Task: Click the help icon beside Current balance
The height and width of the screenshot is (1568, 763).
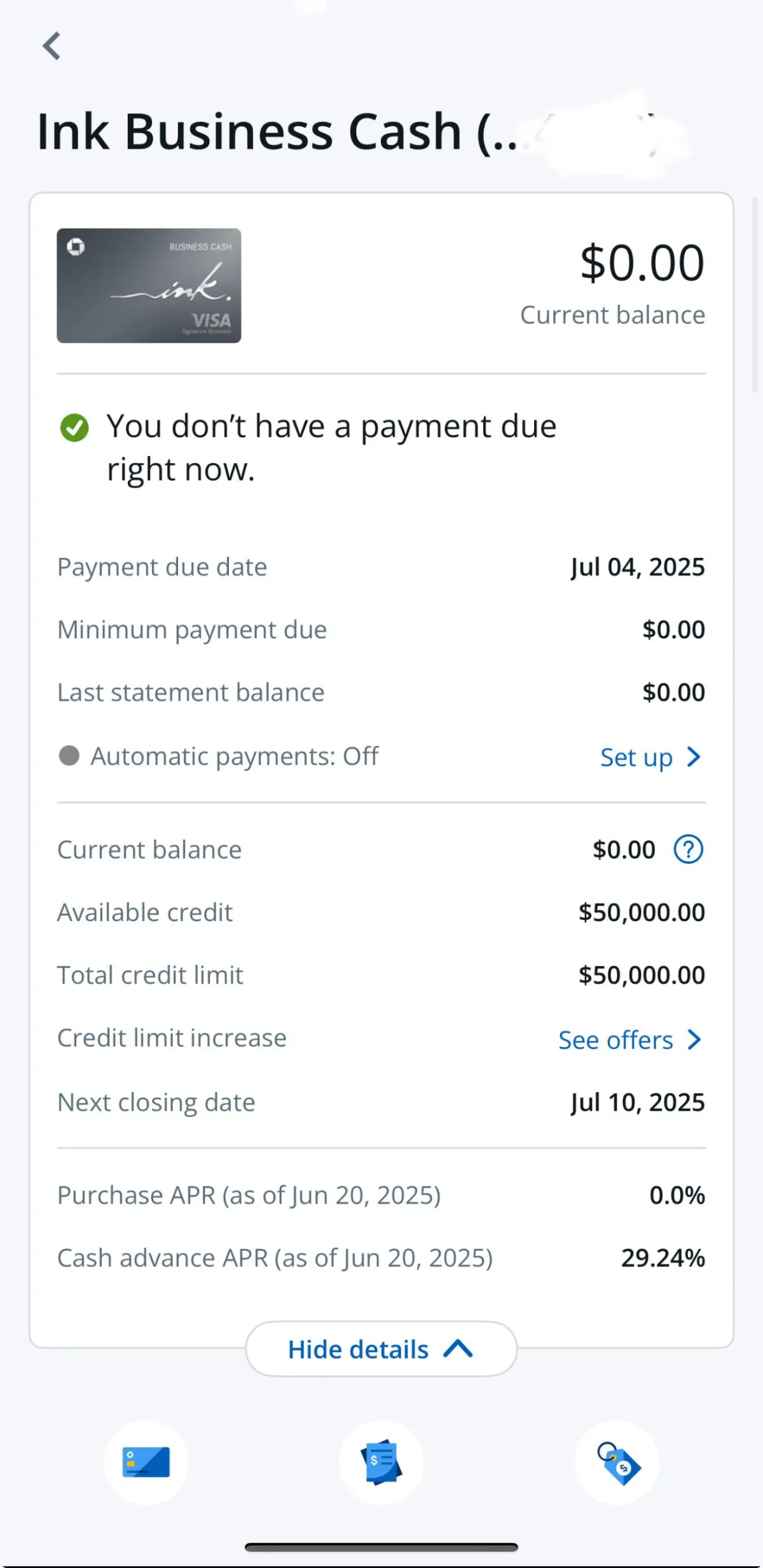Action: [688, 849]
